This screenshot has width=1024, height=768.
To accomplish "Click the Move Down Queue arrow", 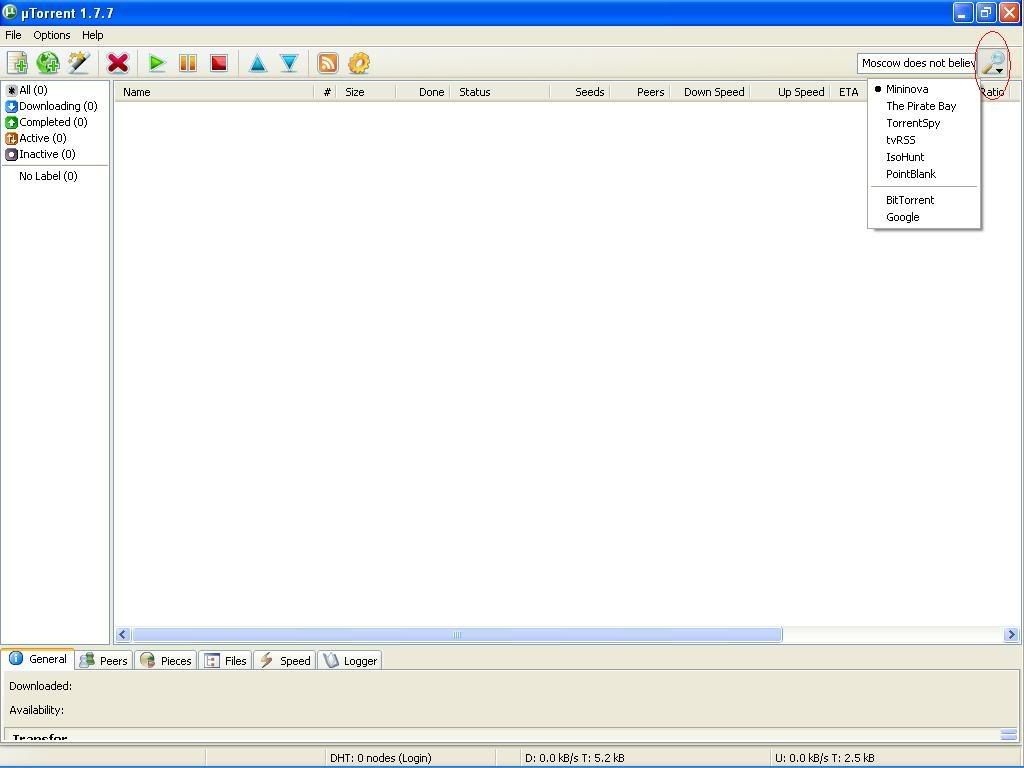I will [x=289, y=63].
